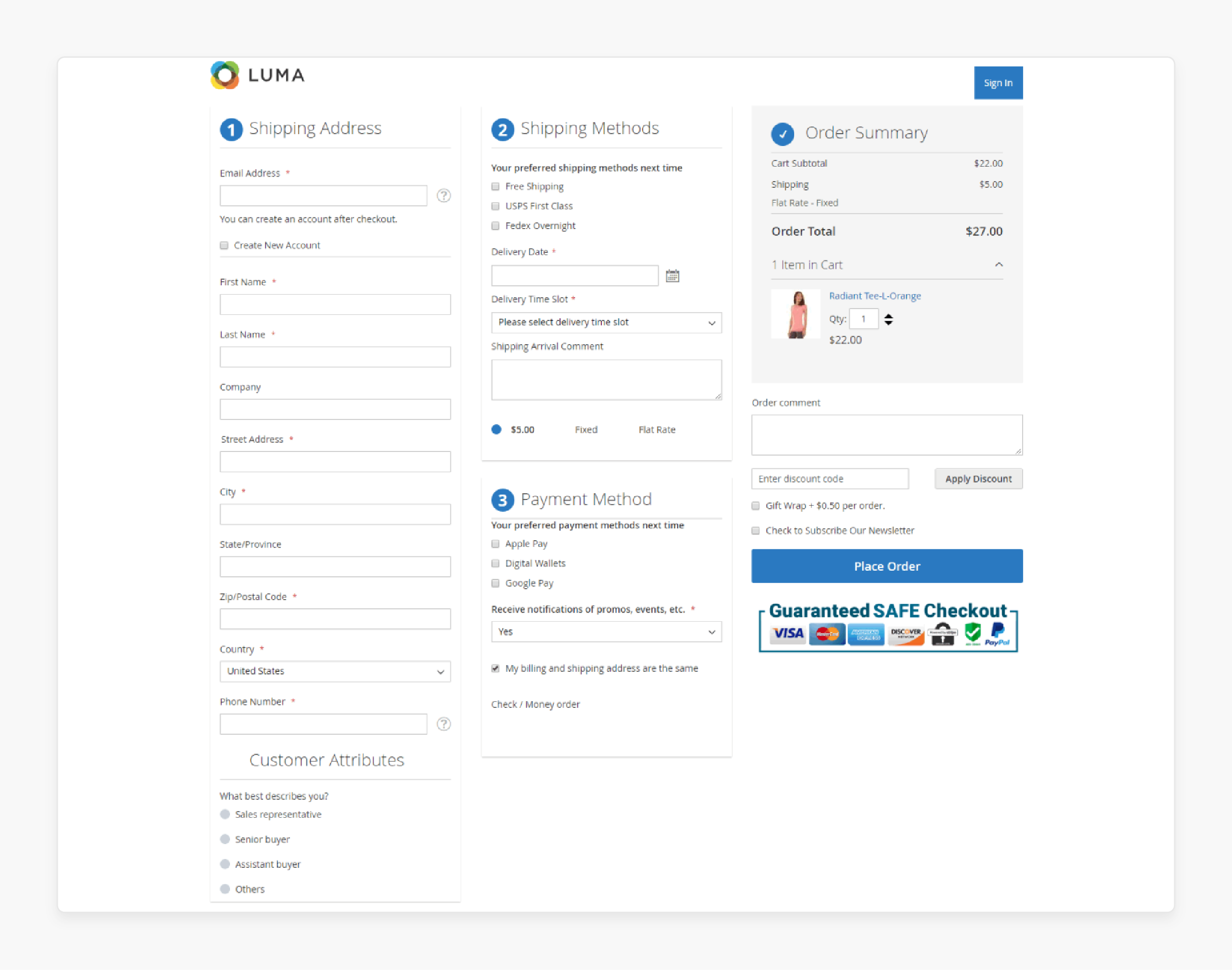Click into the Order comment box
The width and height of the screenshot is (1232, 970).
pyautogui.click(x=887, y=435)
